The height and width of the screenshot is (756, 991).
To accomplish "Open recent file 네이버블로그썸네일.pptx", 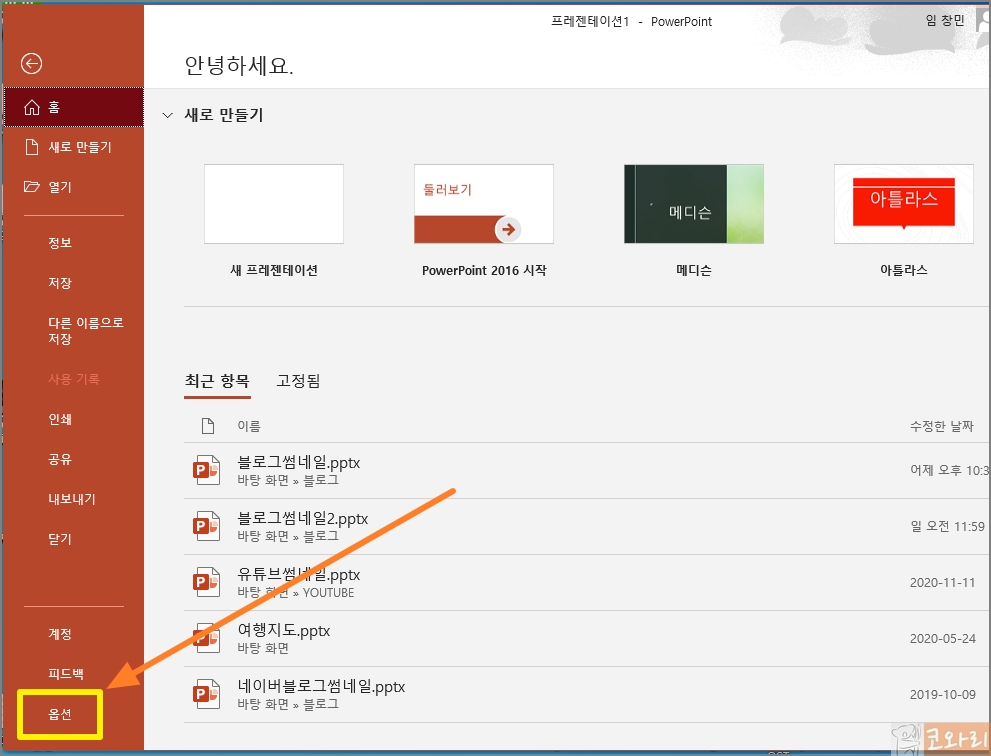I will click(x=587, y=694).
